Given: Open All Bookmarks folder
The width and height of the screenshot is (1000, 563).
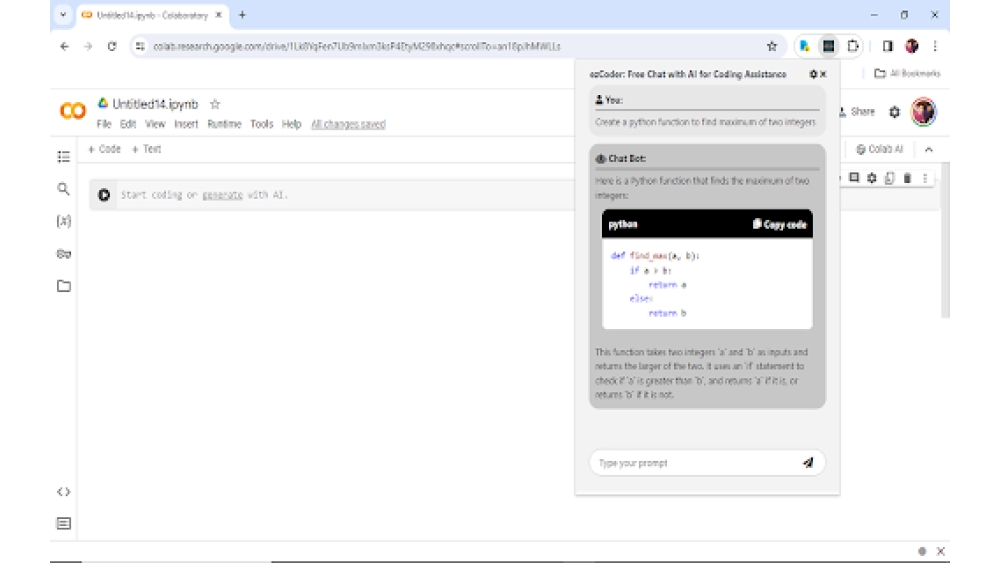Looking at the screenshot, I should 907,73.
